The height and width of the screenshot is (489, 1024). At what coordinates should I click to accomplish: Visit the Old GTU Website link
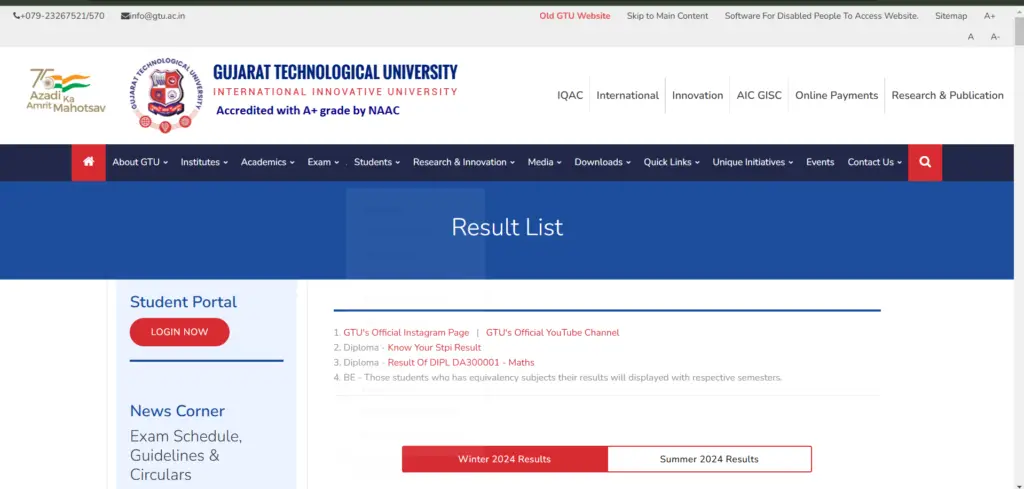coord(575,16)
